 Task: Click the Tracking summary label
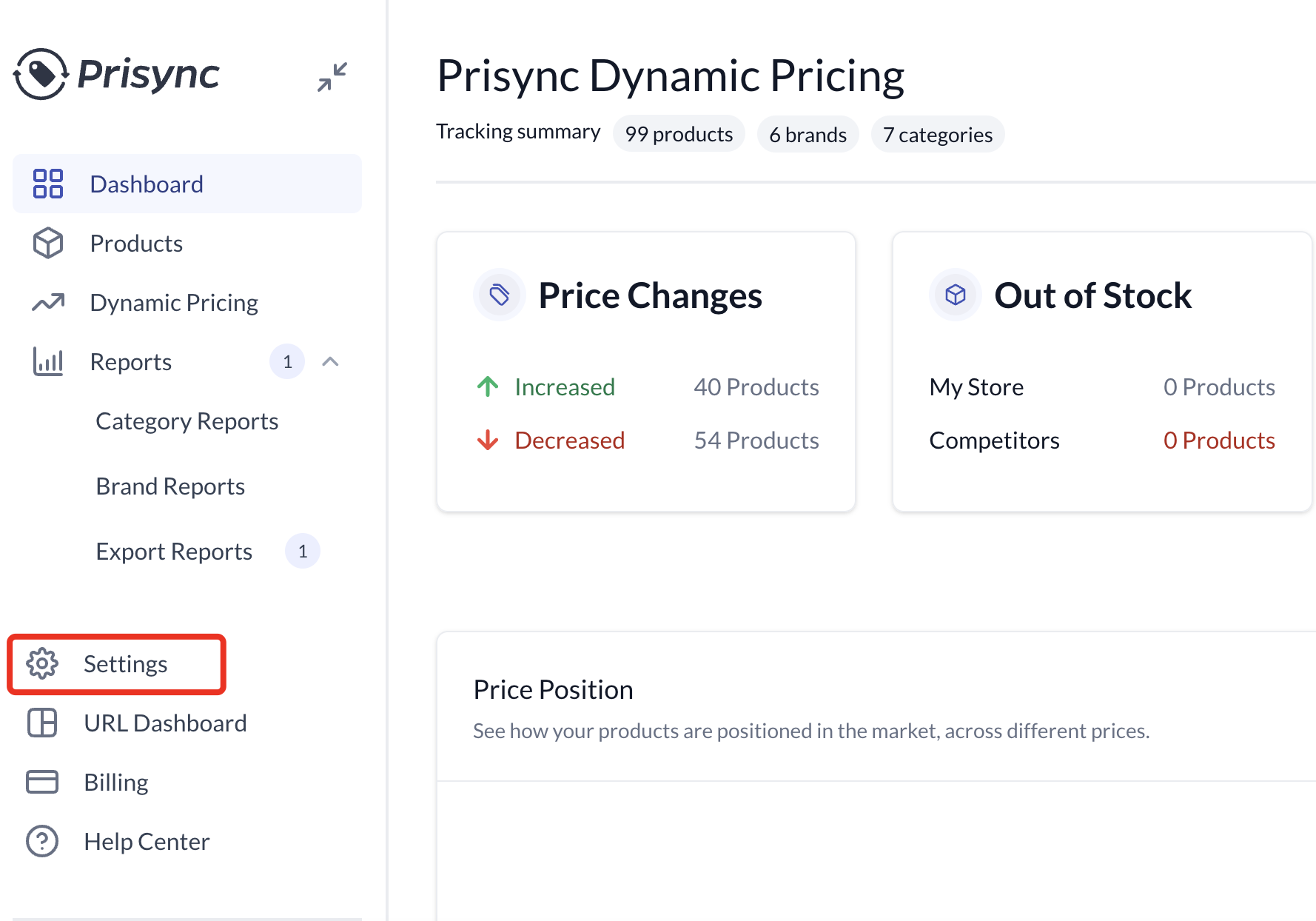point(518,131)
